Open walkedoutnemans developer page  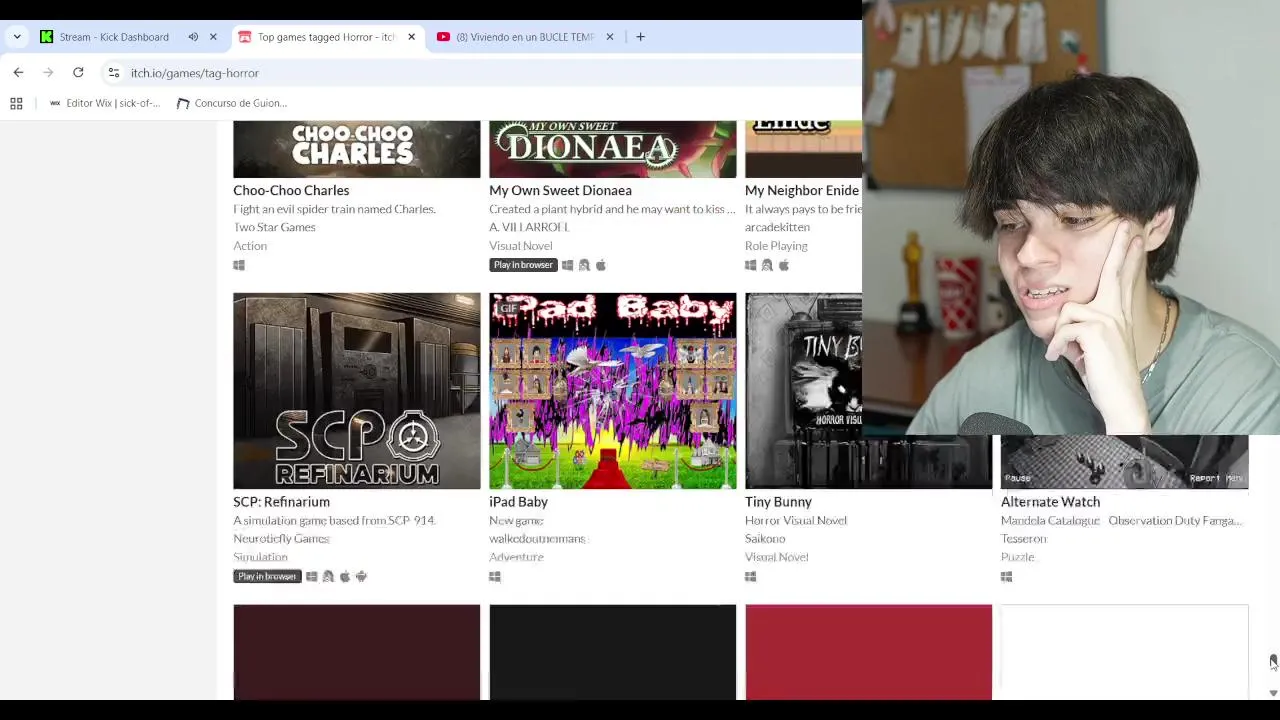click(537, 539)
